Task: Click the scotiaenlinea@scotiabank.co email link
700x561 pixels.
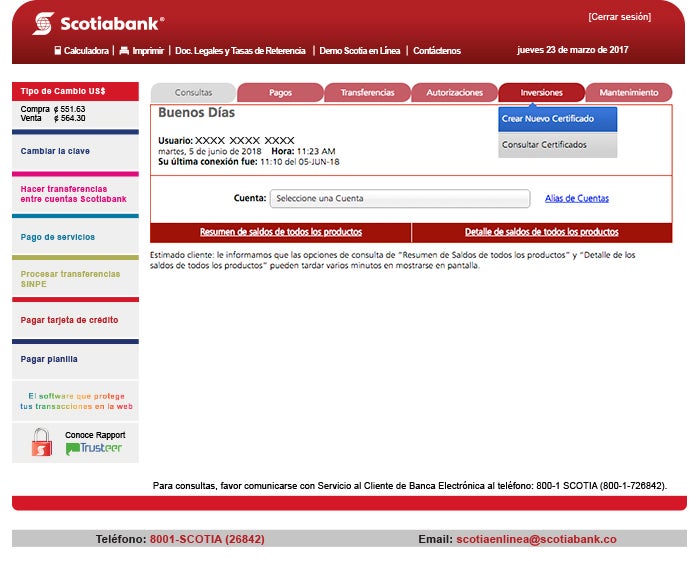Action: pyautogui.click(x=536, y=539)
